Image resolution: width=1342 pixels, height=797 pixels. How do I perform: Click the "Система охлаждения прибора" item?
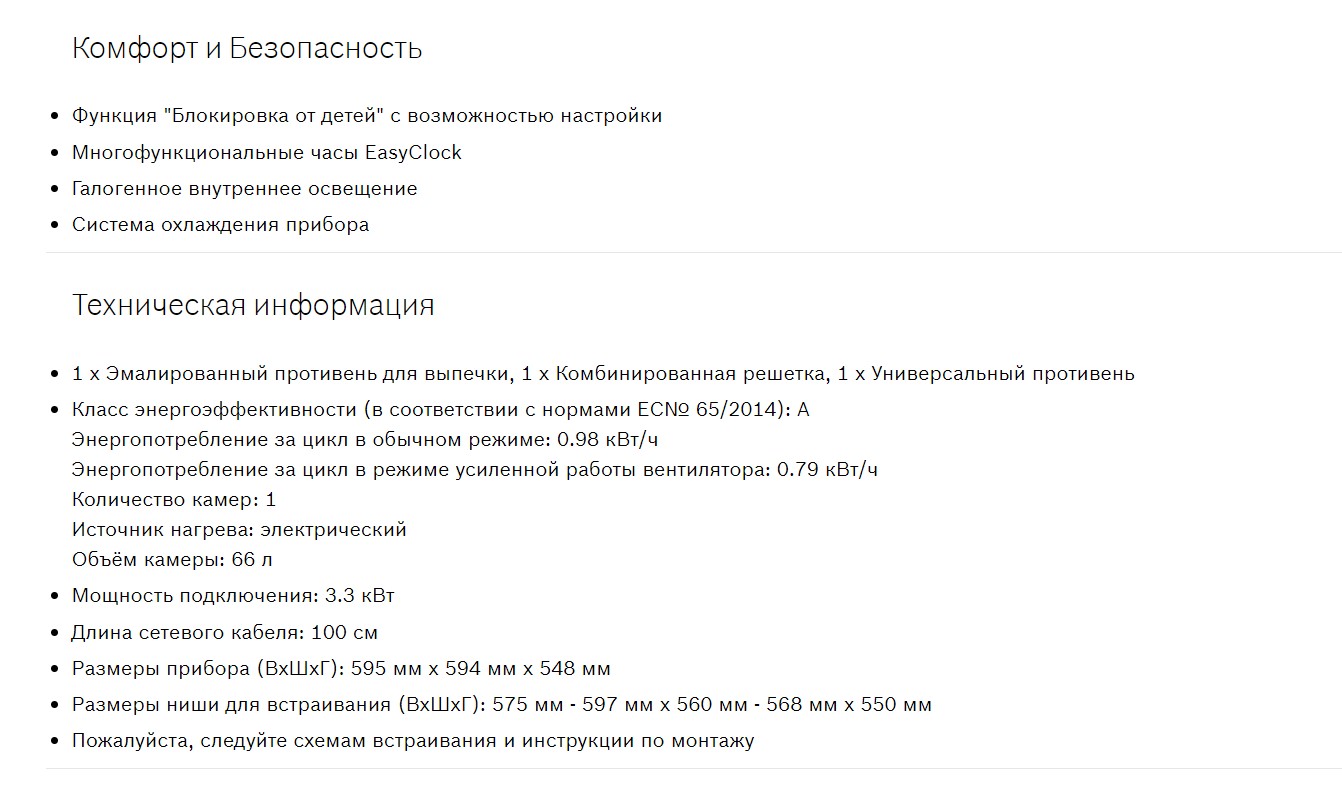220,225
